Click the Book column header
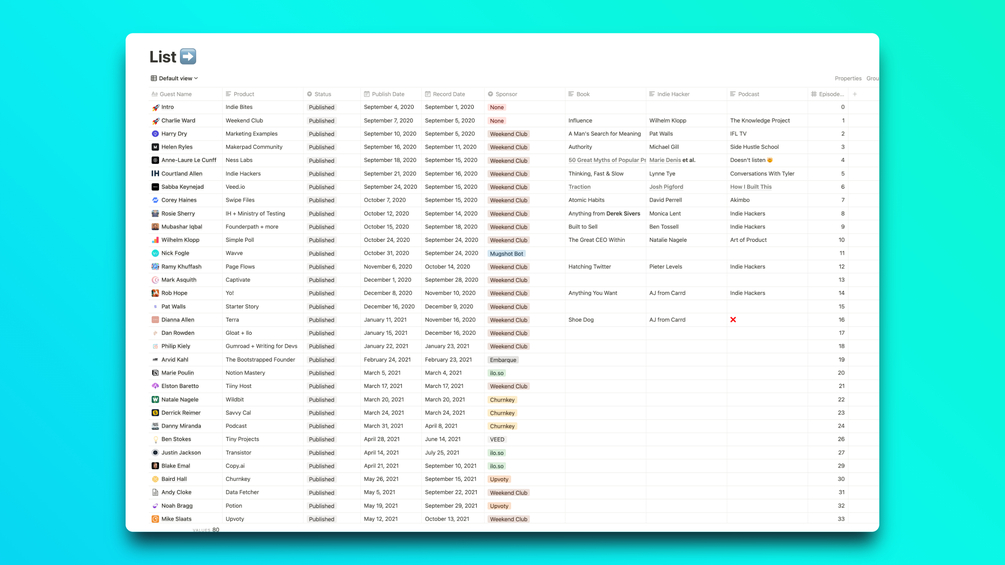The width and height of the screenshot is (1005, 565). coord(579,94)
